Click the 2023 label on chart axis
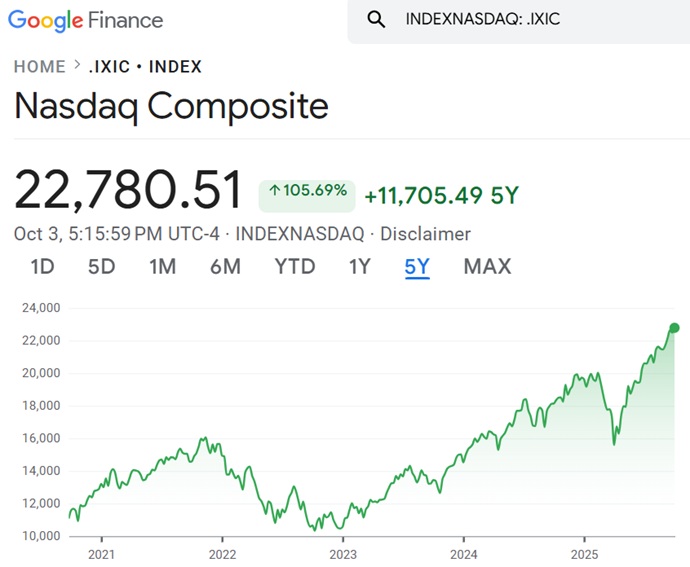 tap(343, 554)
